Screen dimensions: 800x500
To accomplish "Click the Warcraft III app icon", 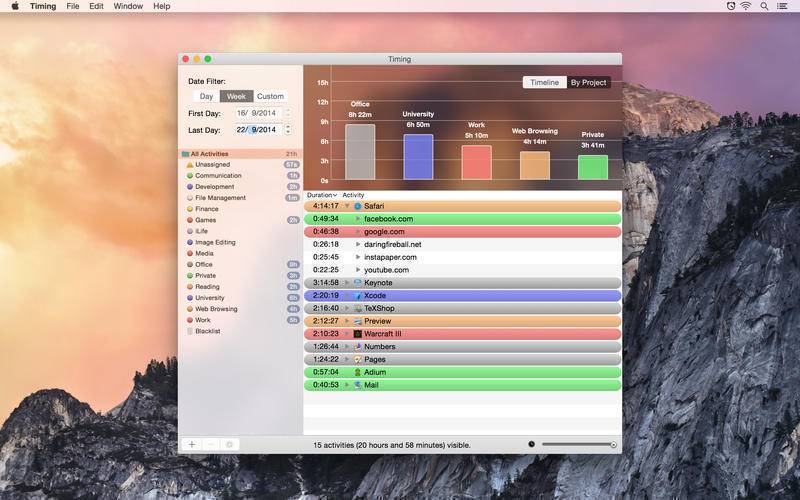I will [358, 334].
